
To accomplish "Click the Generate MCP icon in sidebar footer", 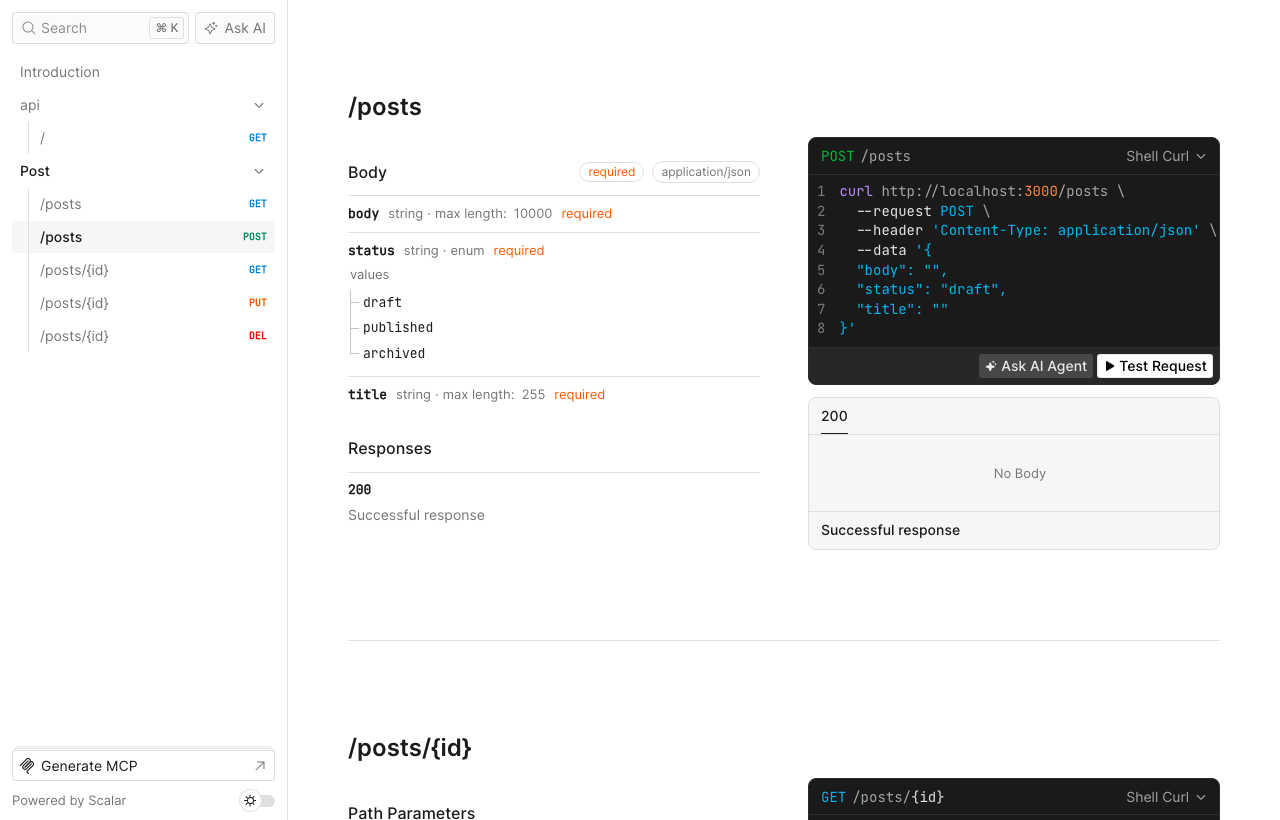I will [29, 764].
